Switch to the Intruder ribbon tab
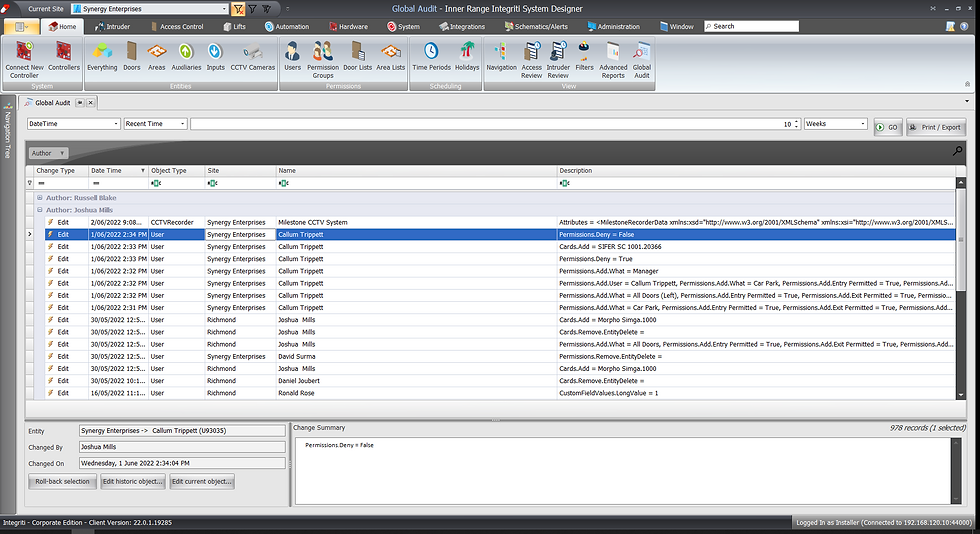 click(x=112, y=26)
